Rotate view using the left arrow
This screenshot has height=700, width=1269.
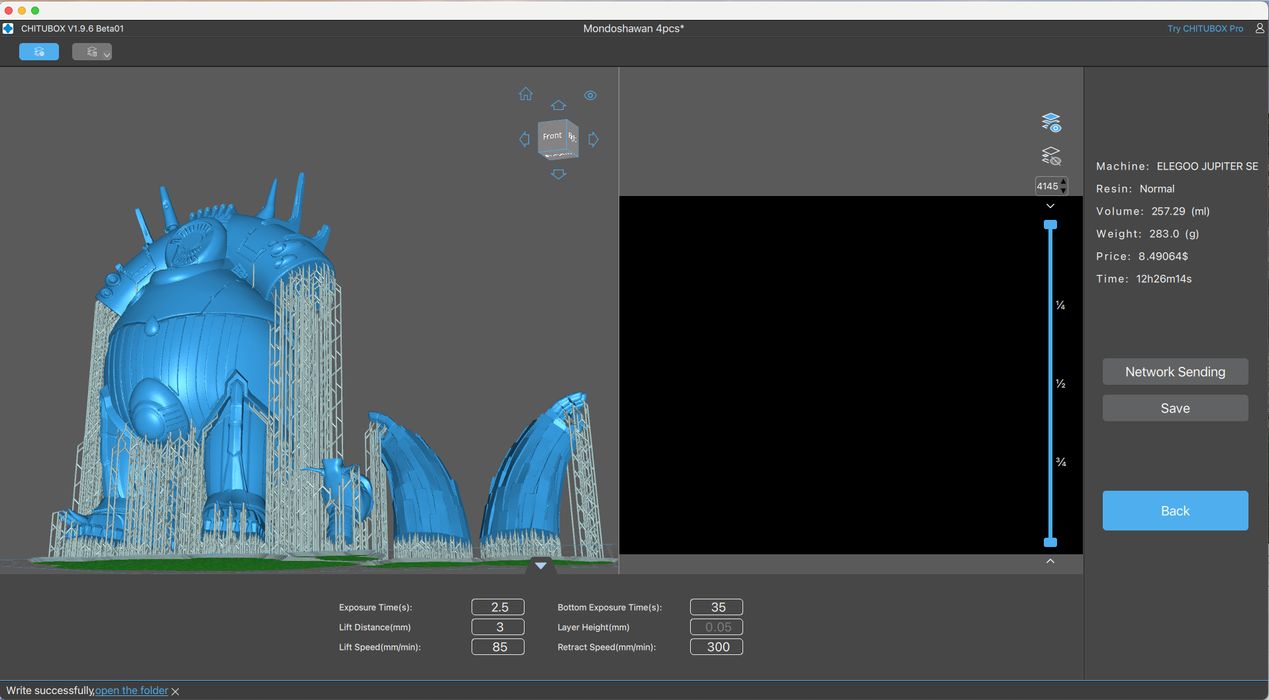coord(524,139)
